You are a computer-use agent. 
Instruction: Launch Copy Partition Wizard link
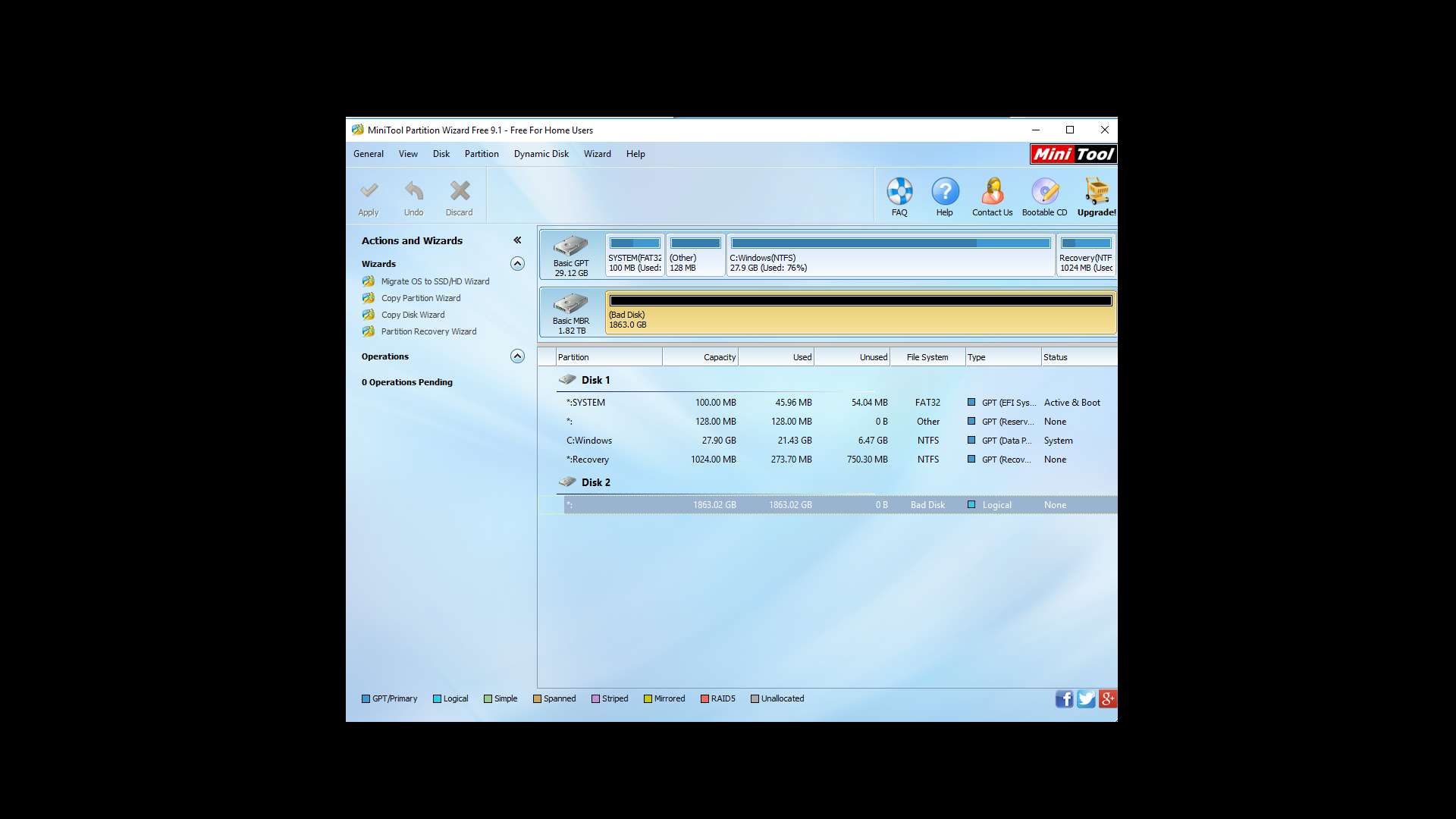pos(421,298)
